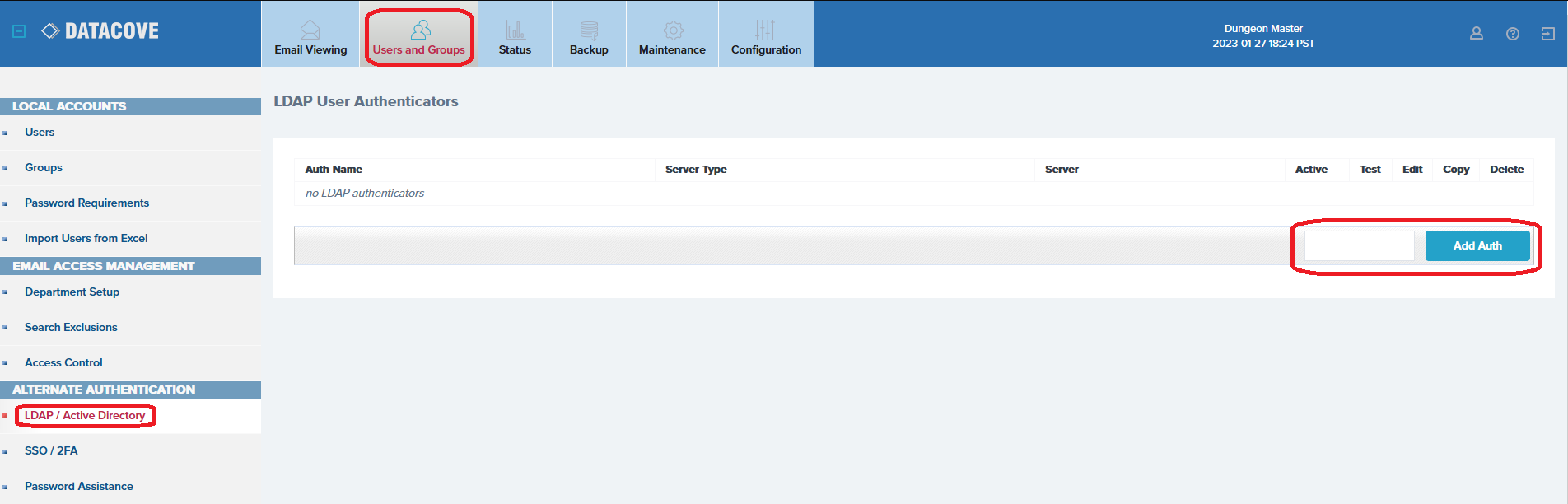Select Import Users from Excel
Image resolution: width=1568 pixels, height=504 pixels.
(x=86, y=238)
